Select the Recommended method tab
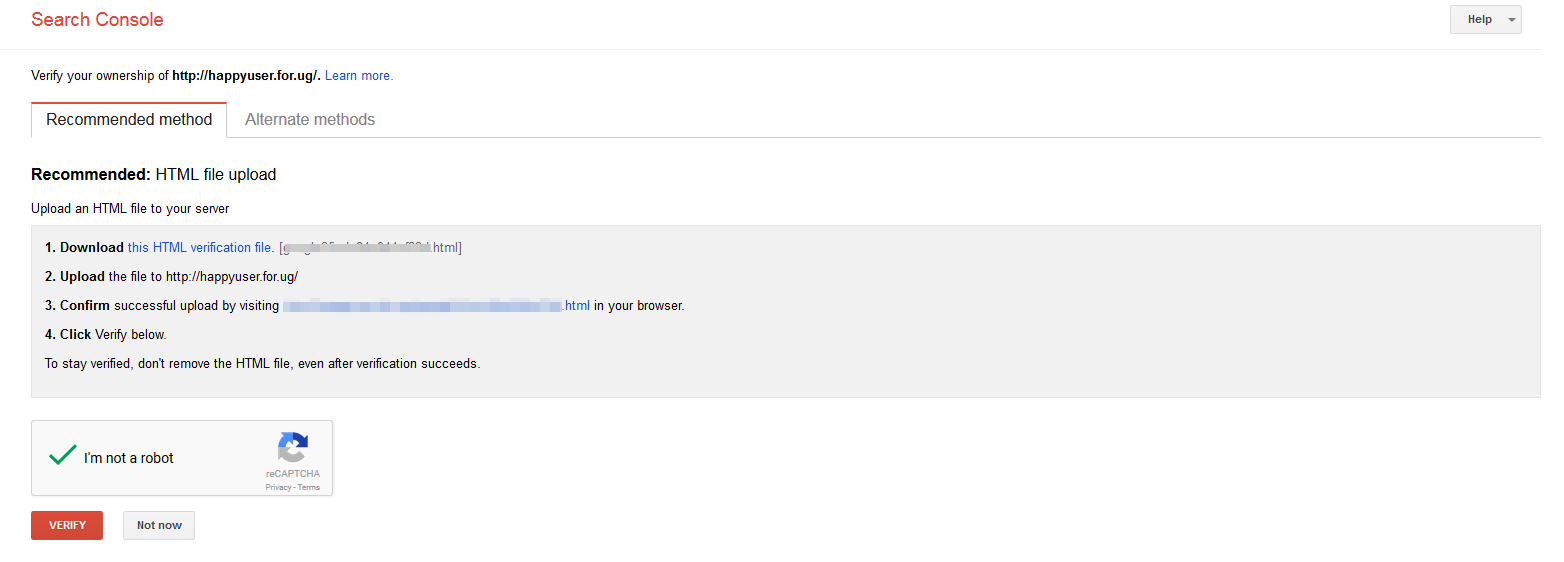Viewport: 1564px width, 562px height. click(129, 120)
